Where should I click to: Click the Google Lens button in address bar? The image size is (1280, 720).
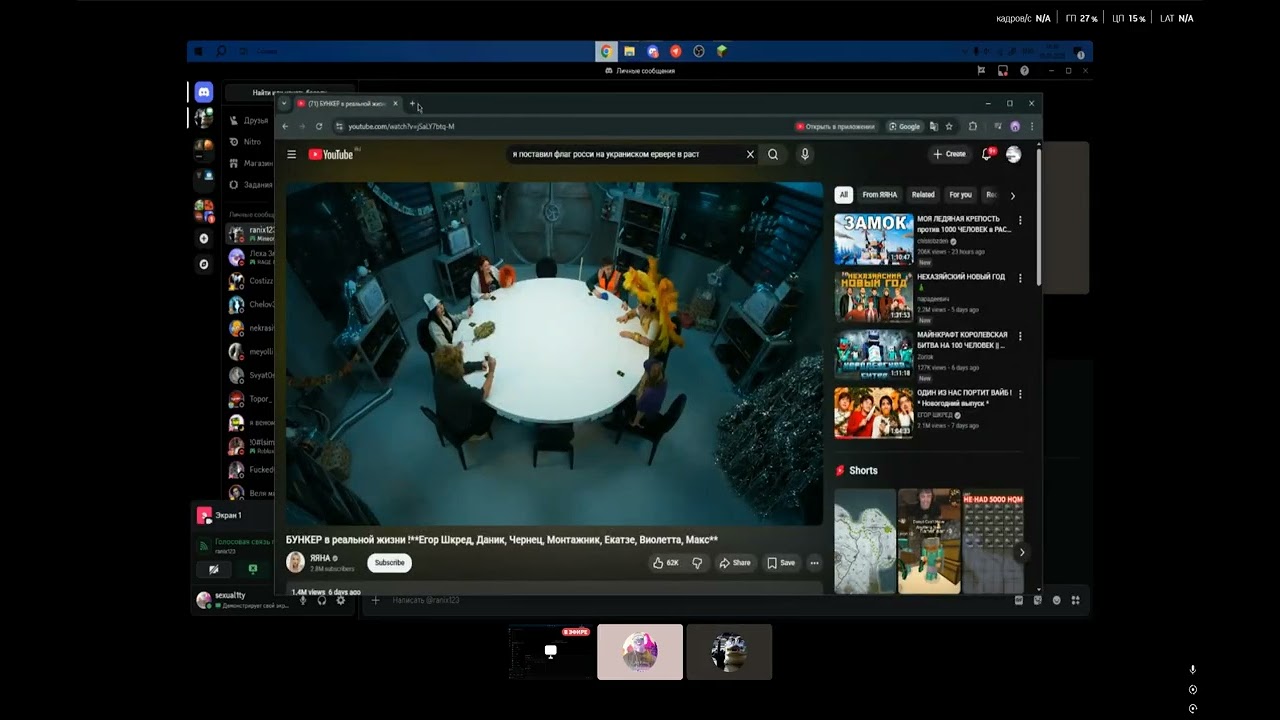pos(905,126)
